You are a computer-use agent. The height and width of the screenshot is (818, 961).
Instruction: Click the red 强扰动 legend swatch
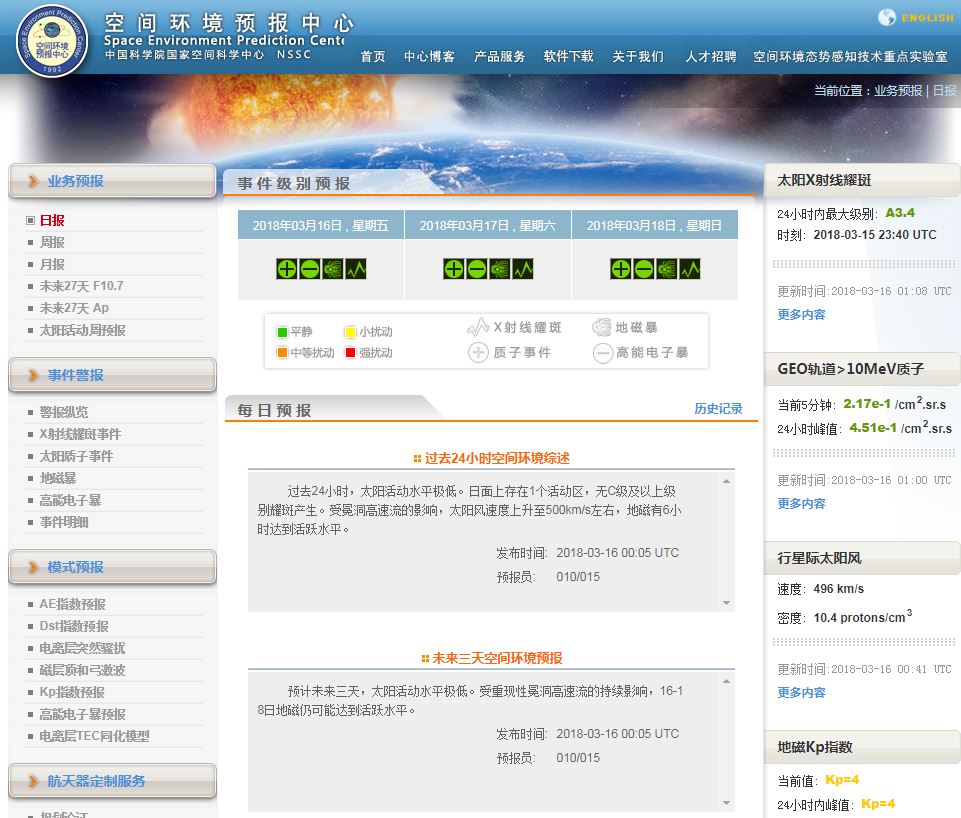(351, 353)
